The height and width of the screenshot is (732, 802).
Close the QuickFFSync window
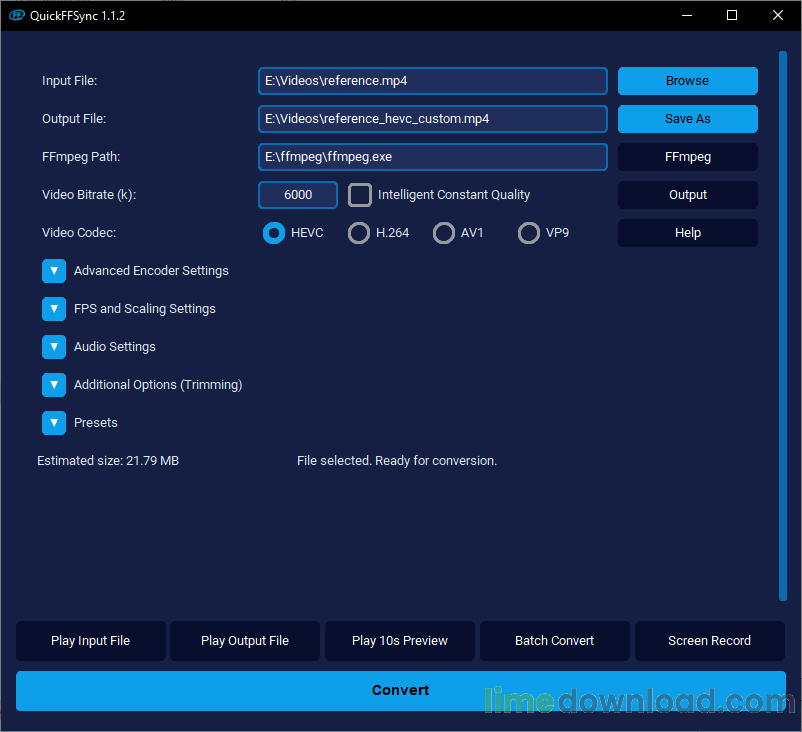click(777, 15)
